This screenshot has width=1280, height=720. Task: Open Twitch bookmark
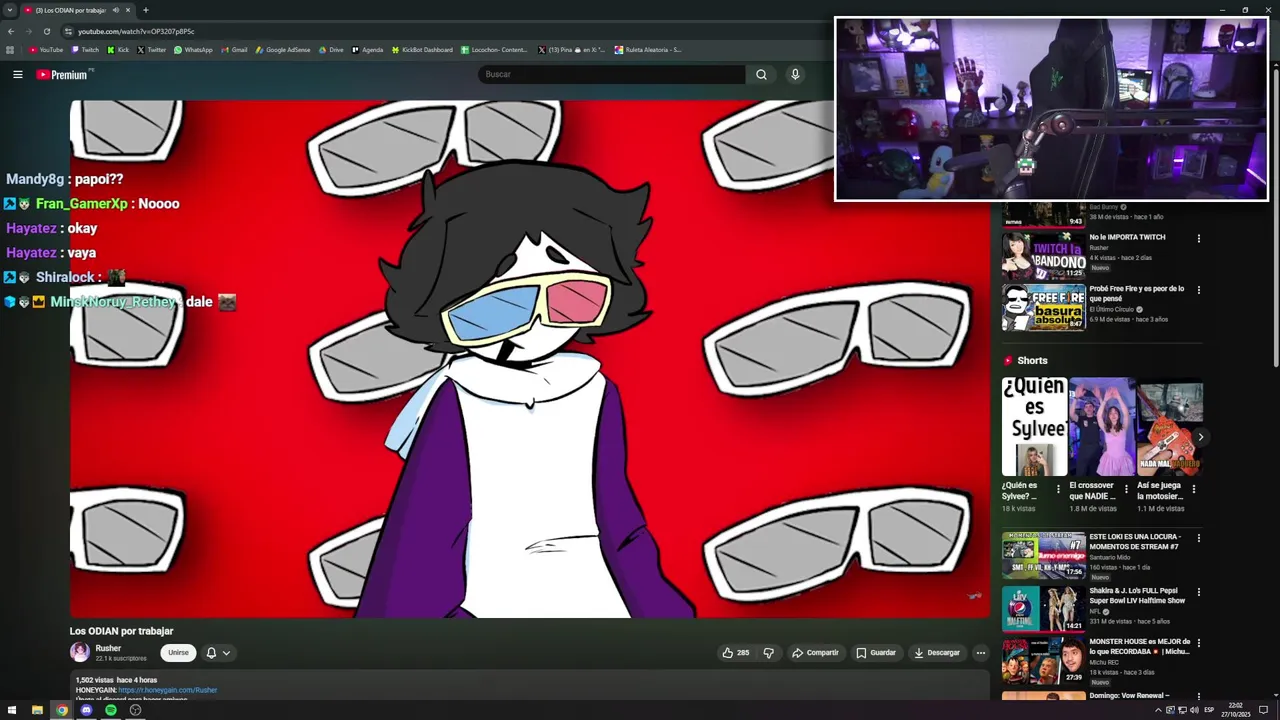(x=85, y=49)
